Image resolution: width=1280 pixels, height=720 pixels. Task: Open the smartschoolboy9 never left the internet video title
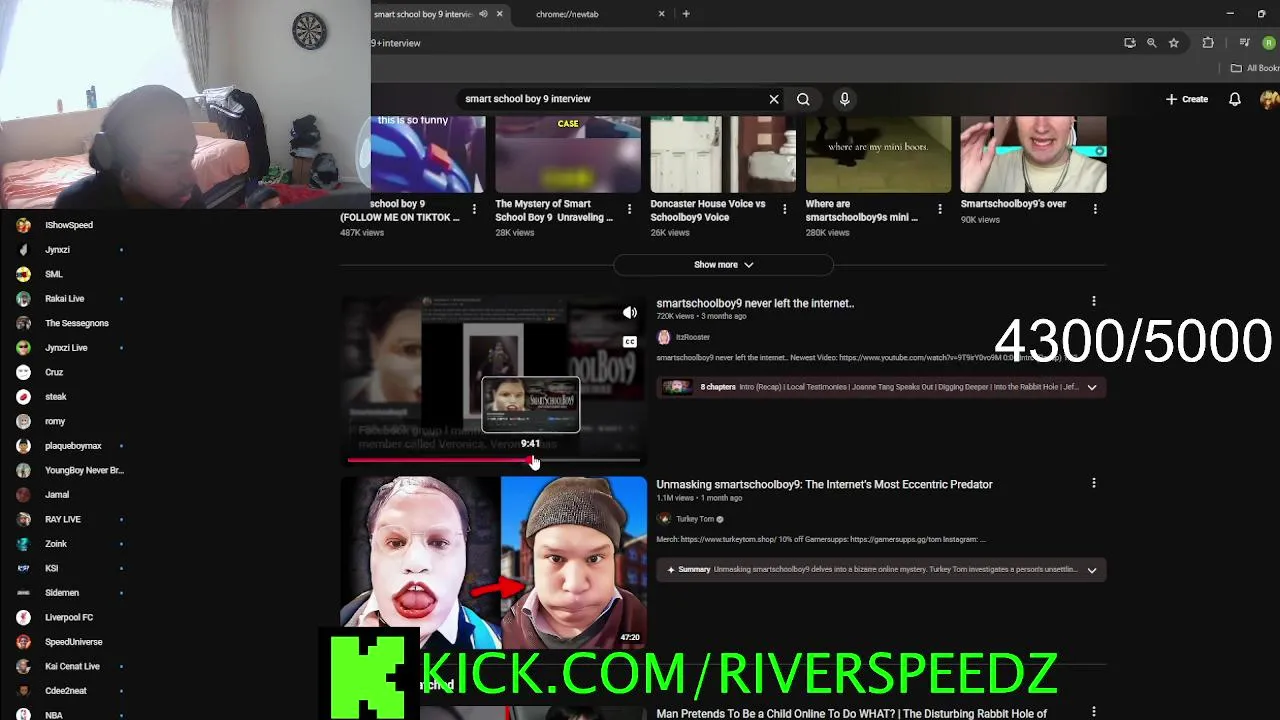[x=755, y=303]
